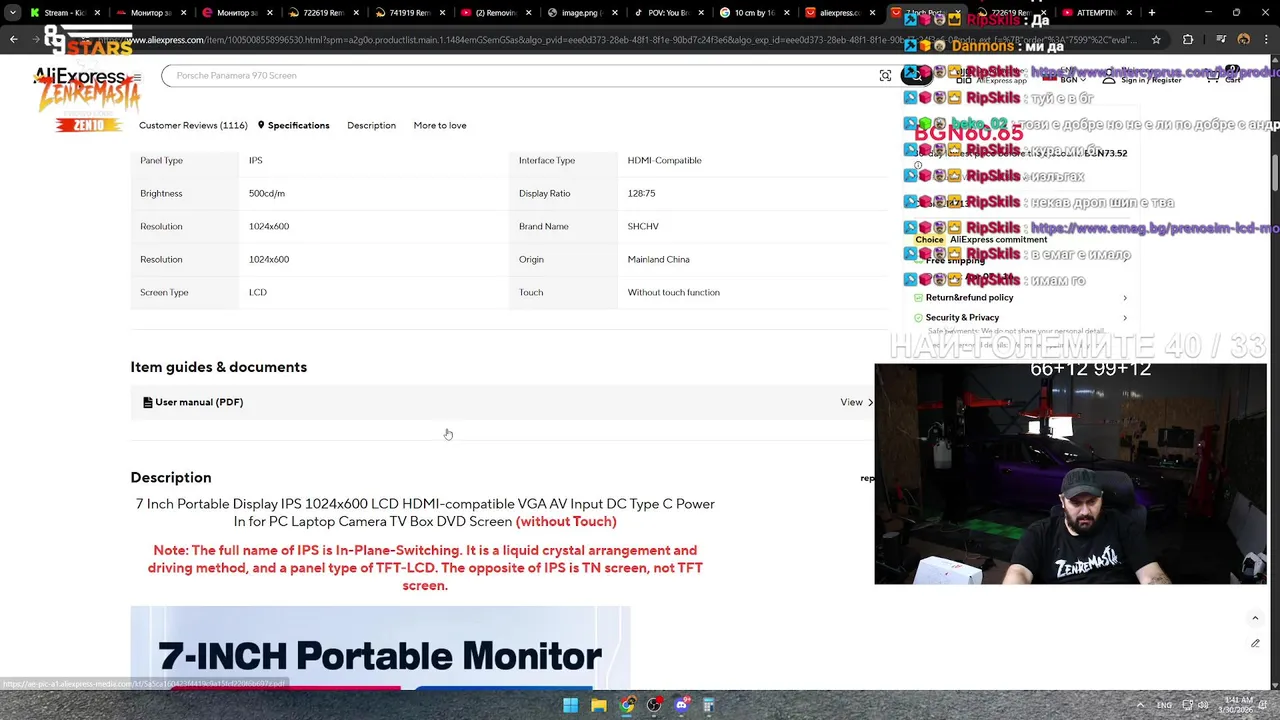Click the LCD screen type value
Screen dimensions: 1280x720
tap(258, 292)
